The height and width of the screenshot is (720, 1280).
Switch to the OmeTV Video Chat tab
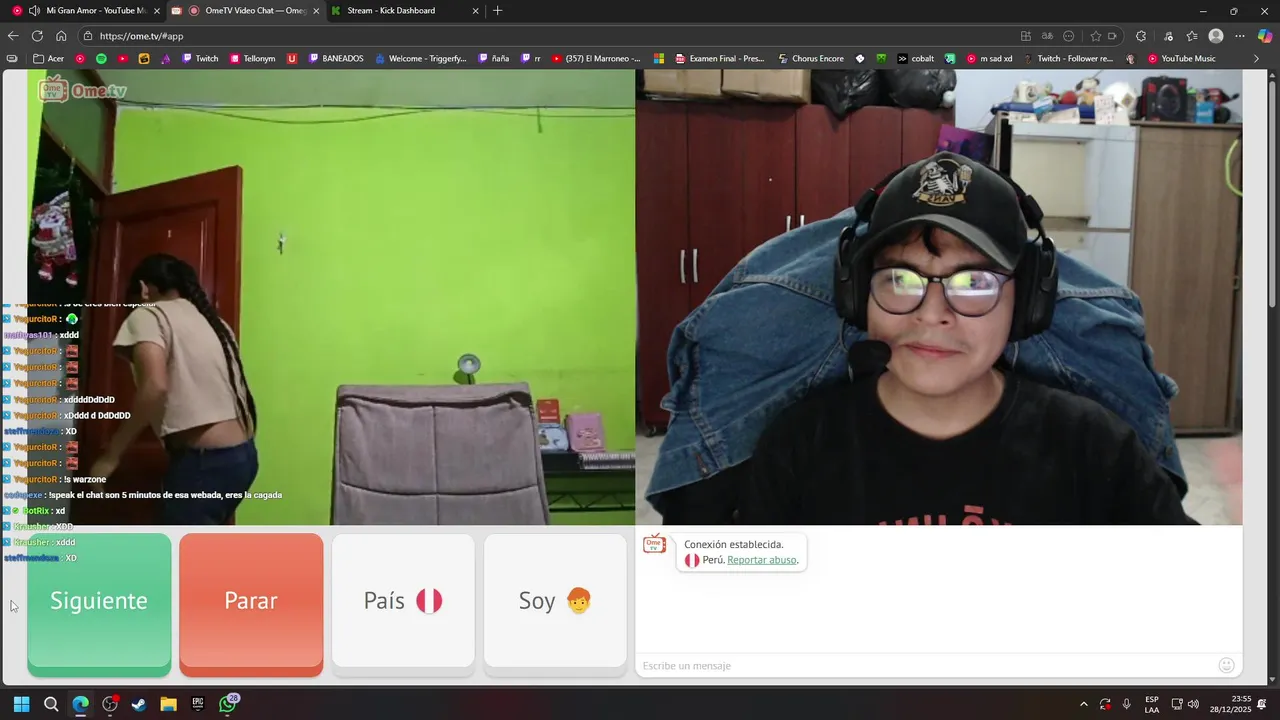point(246,11)
